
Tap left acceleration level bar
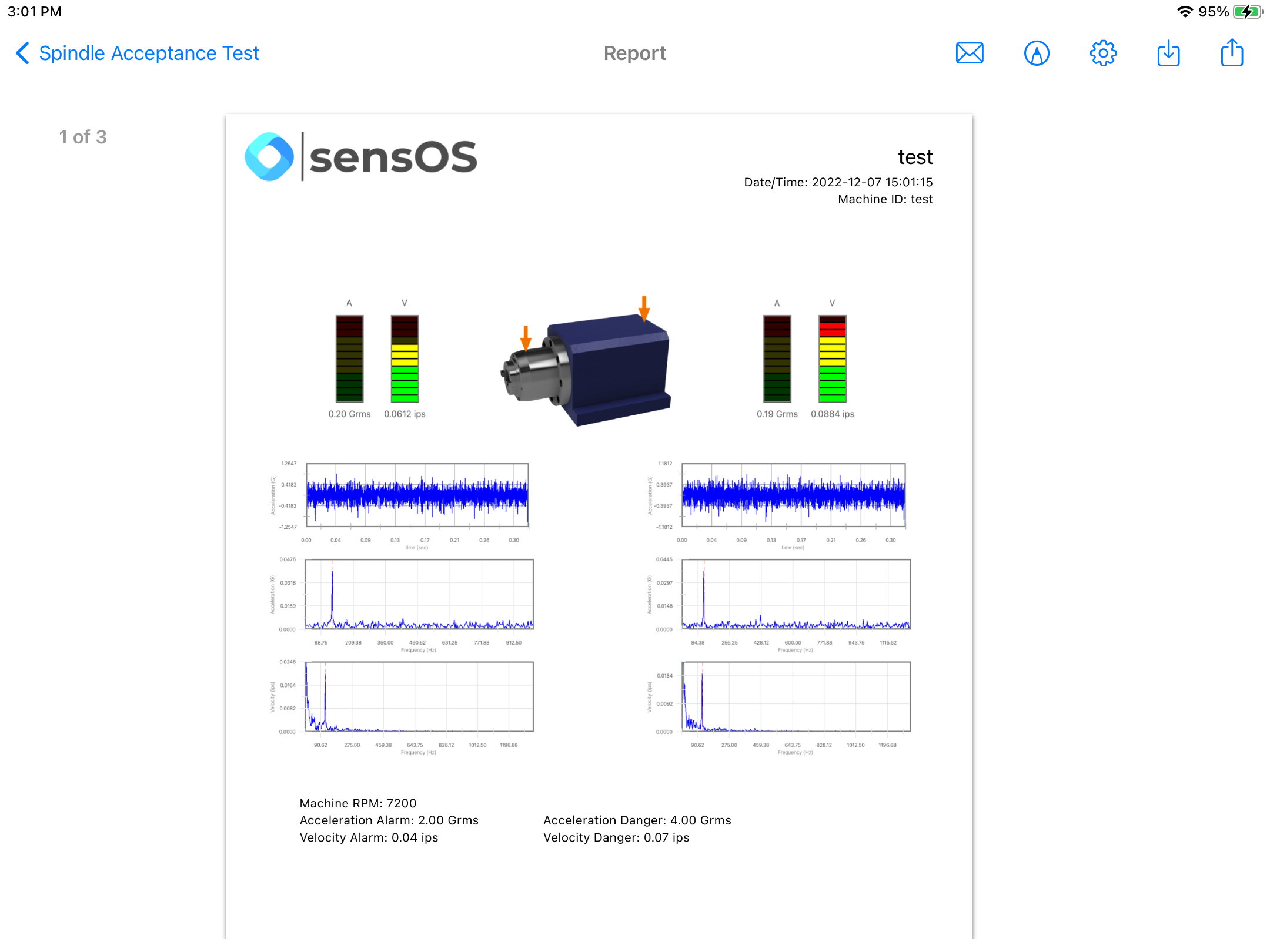tap(349, 358)
